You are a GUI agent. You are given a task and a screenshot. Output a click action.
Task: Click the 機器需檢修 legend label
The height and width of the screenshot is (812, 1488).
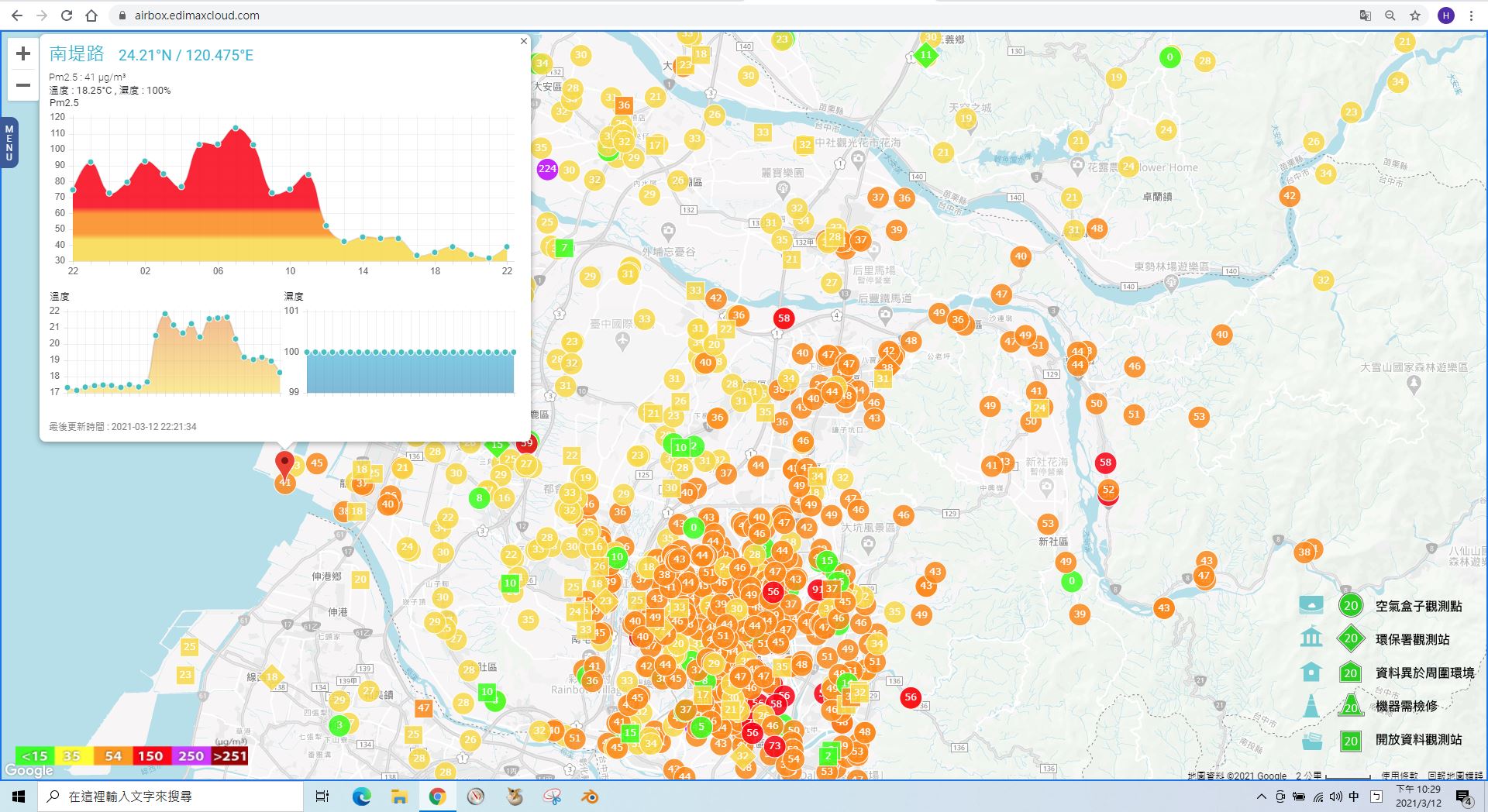tap(1407, 706)
